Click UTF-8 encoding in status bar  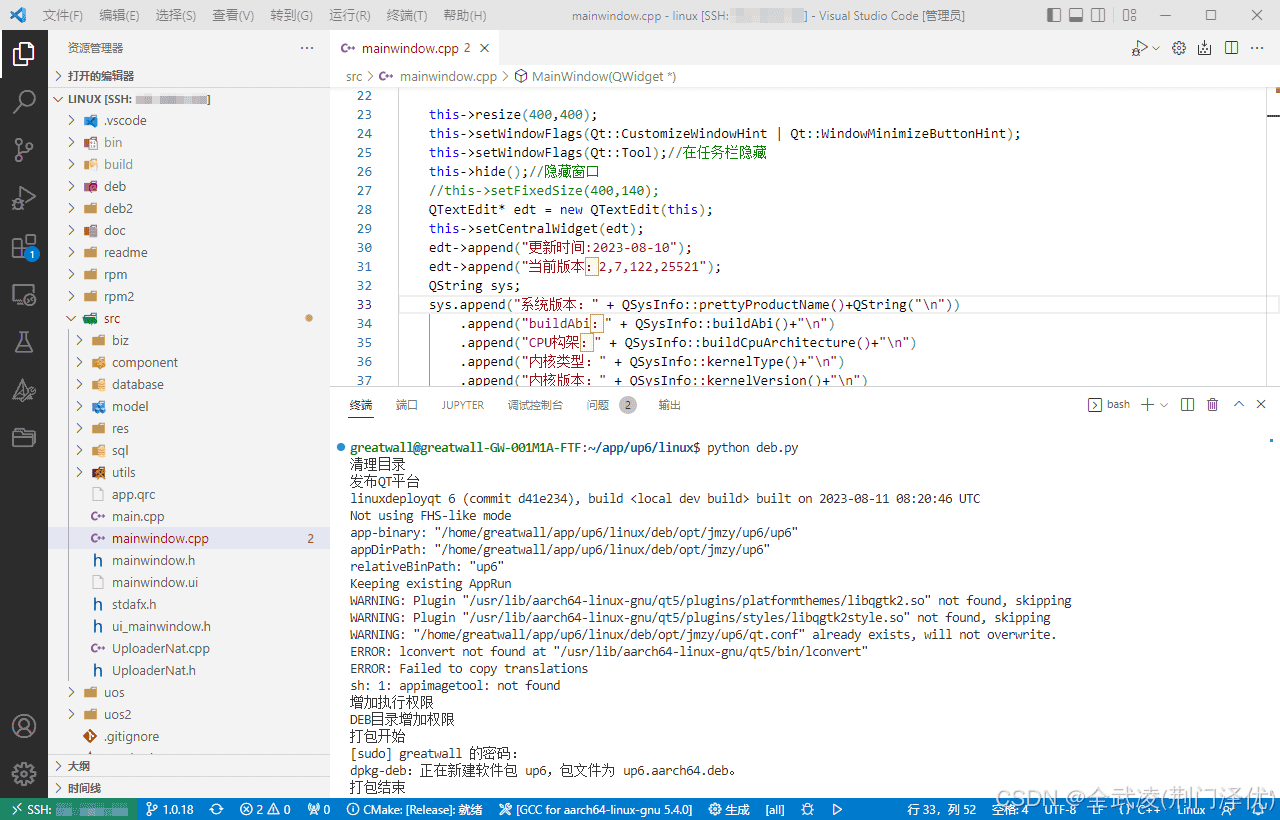pos(1060,809)
